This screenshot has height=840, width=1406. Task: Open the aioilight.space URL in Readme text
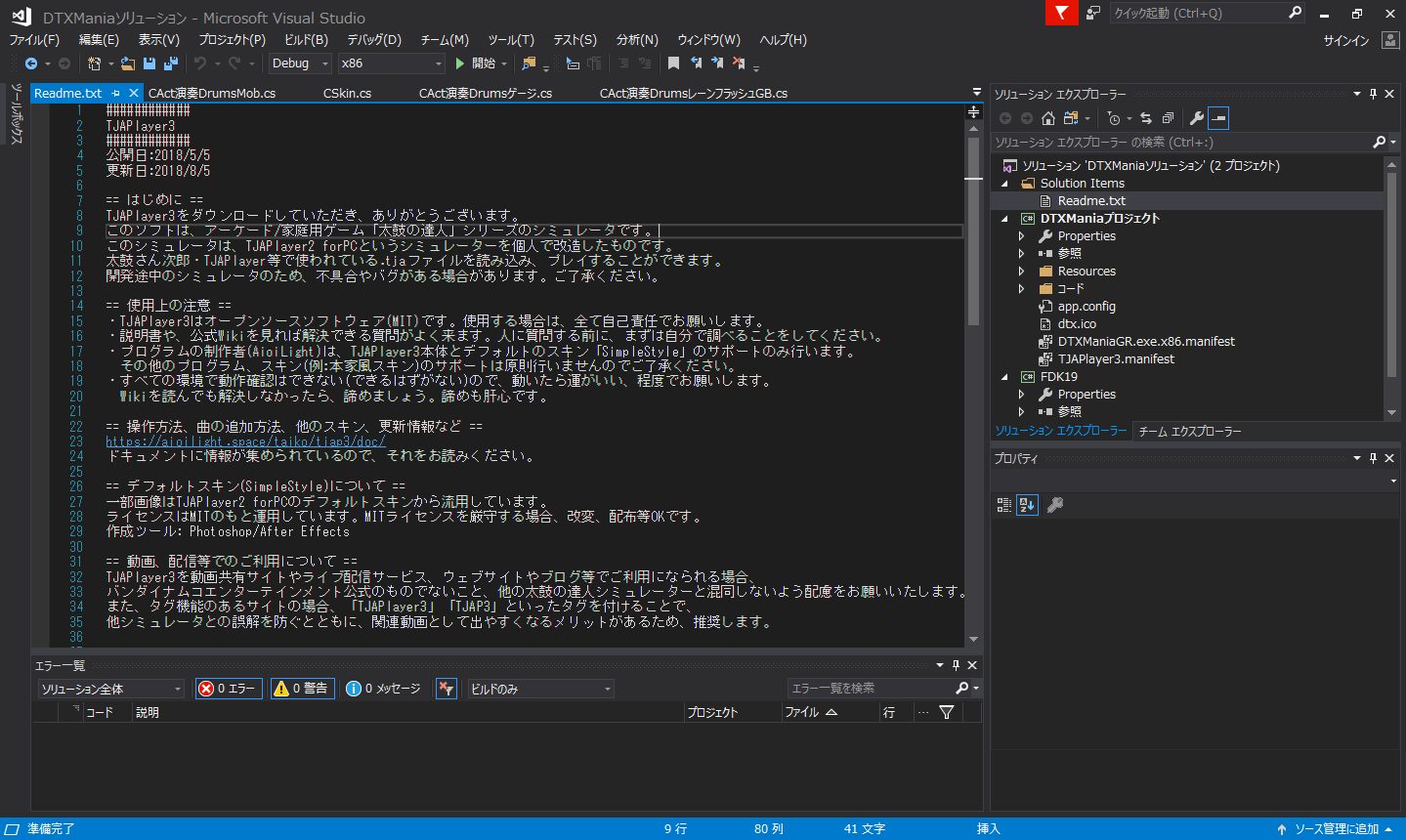[x=245, y=441]
